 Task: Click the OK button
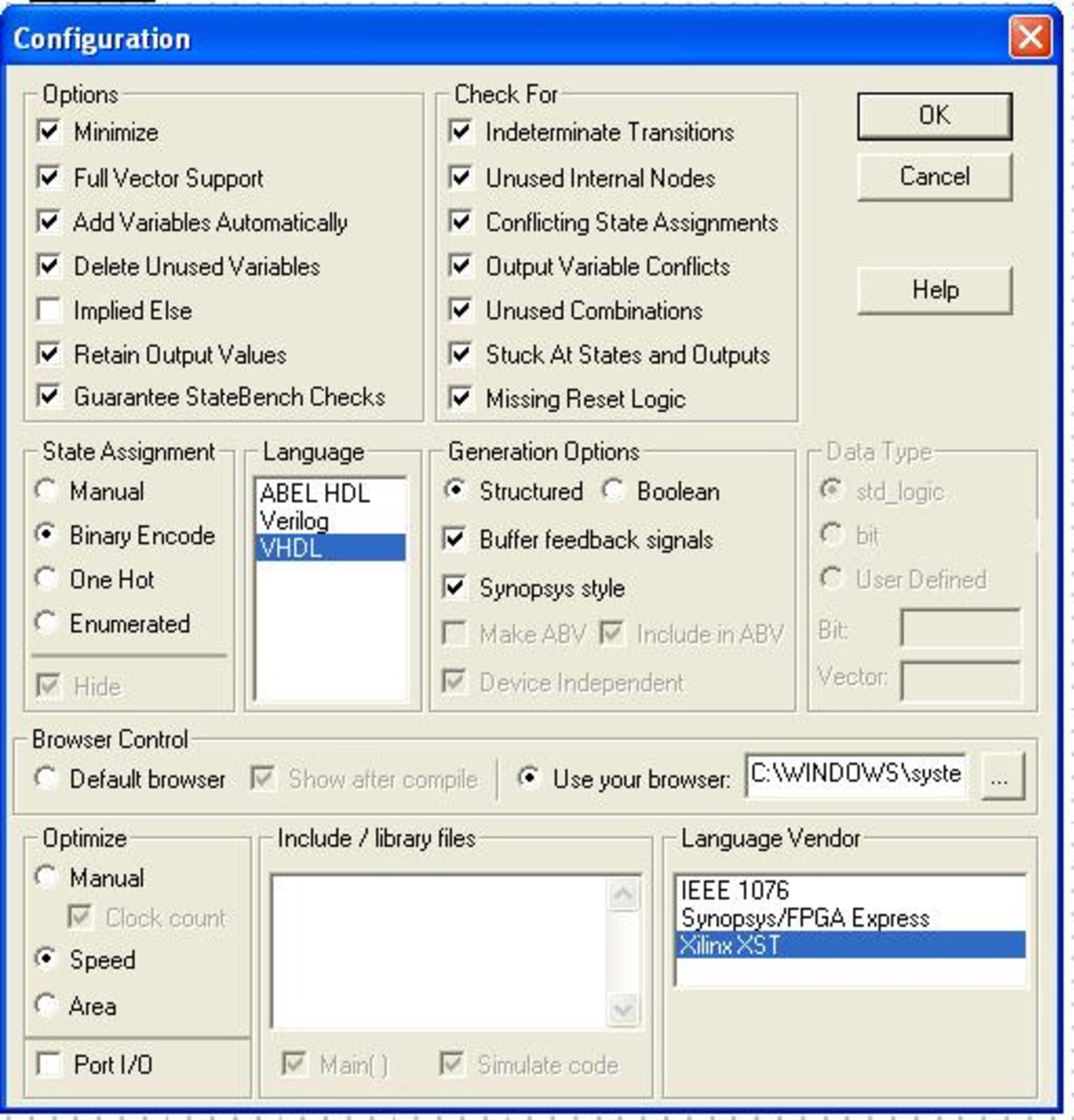(x=934, y=116)
